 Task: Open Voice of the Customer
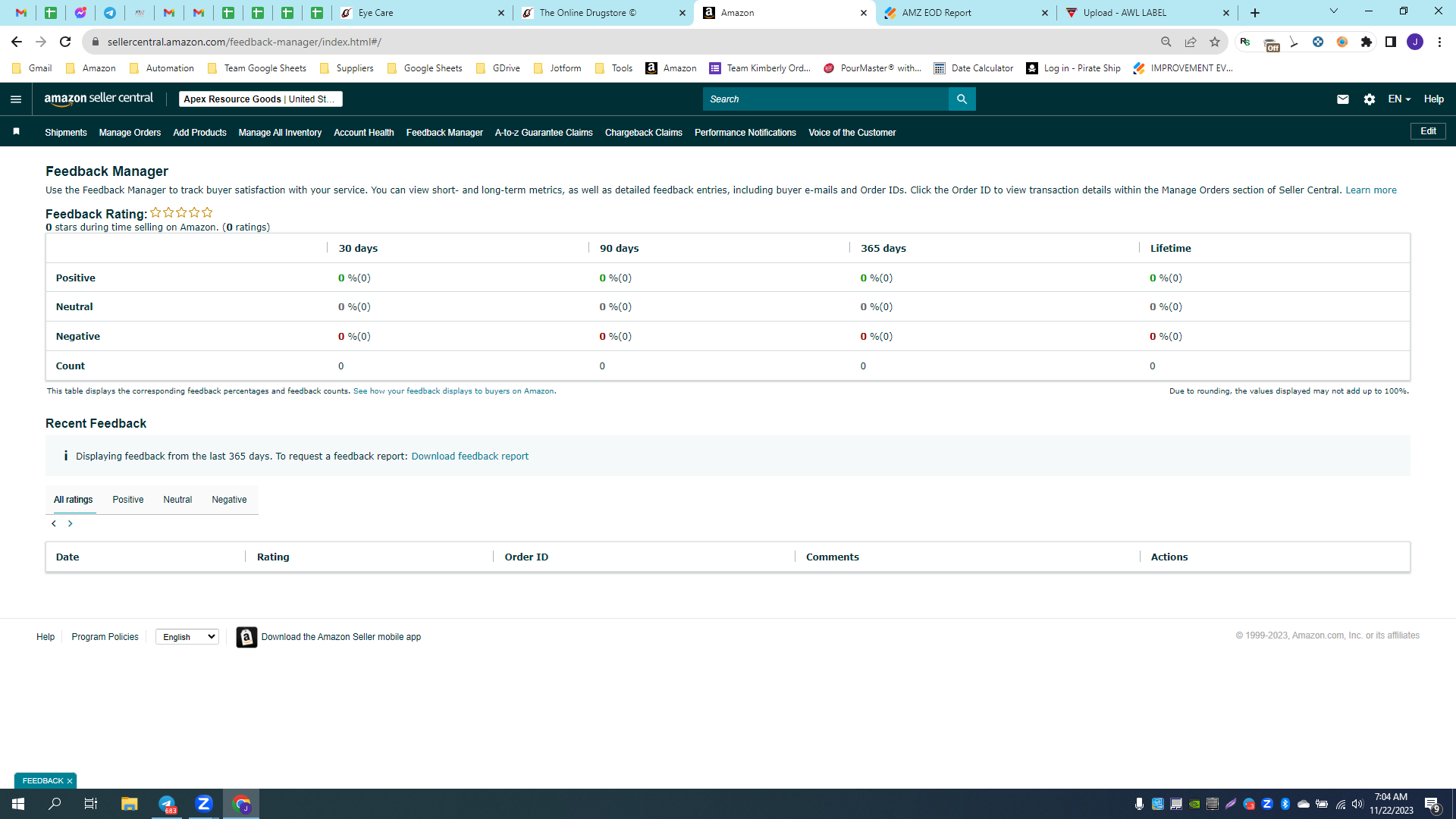pyautogui.click(x=852, y=133)
